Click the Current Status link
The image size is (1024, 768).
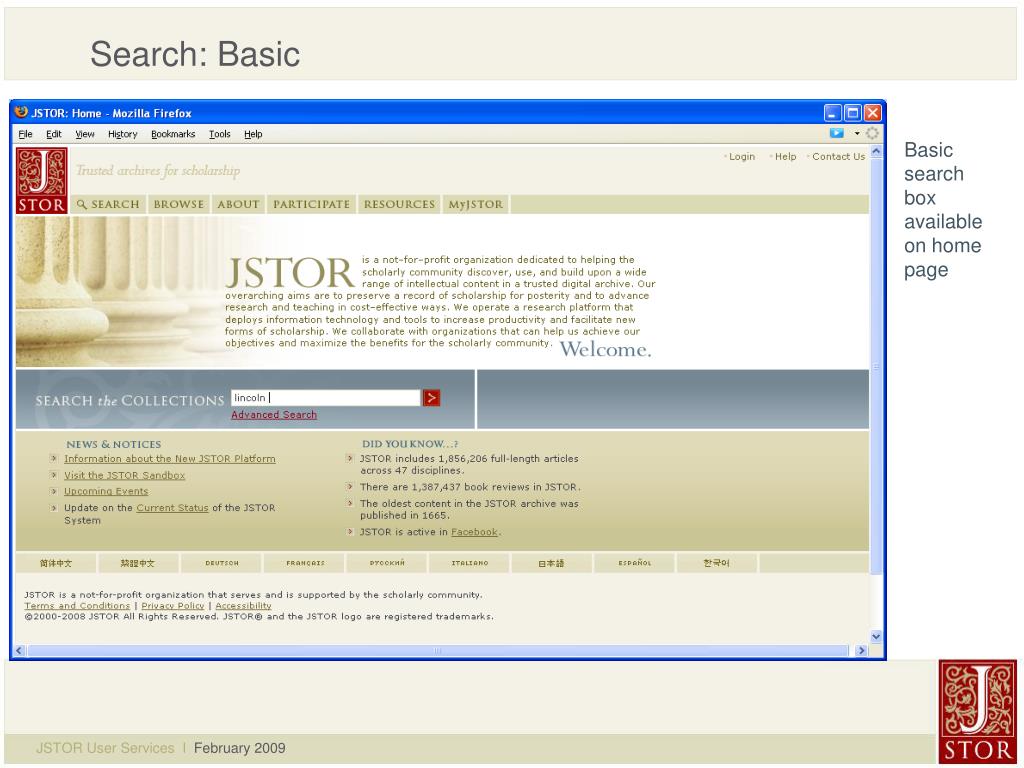coord(172,507)
